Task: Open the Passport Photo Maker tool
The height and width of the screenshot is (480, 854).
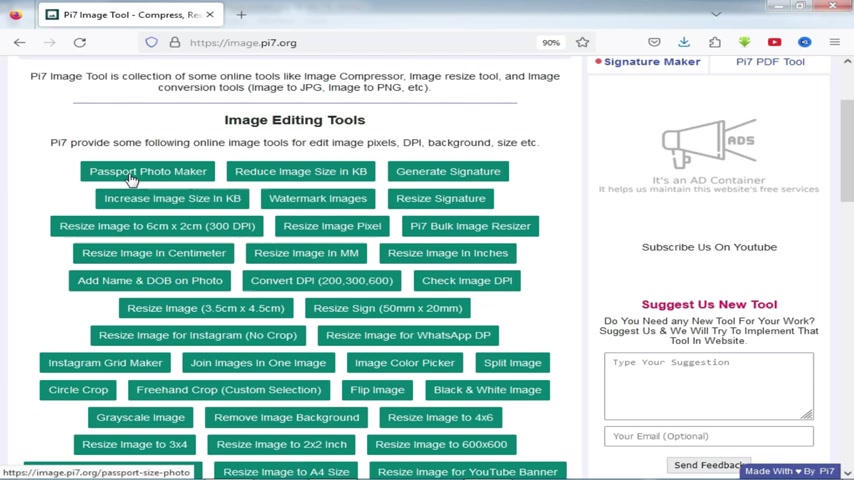Action: tap(148, 172)
